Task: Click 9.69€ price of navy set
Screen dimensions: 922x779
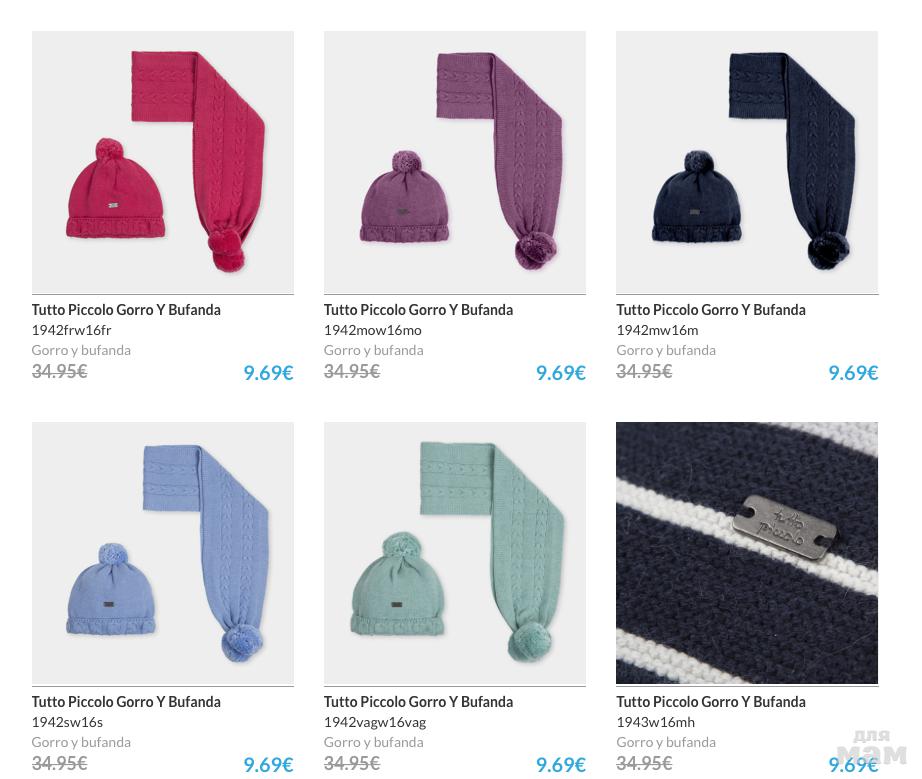Action: pyautogui.click(x=853, y=373)
